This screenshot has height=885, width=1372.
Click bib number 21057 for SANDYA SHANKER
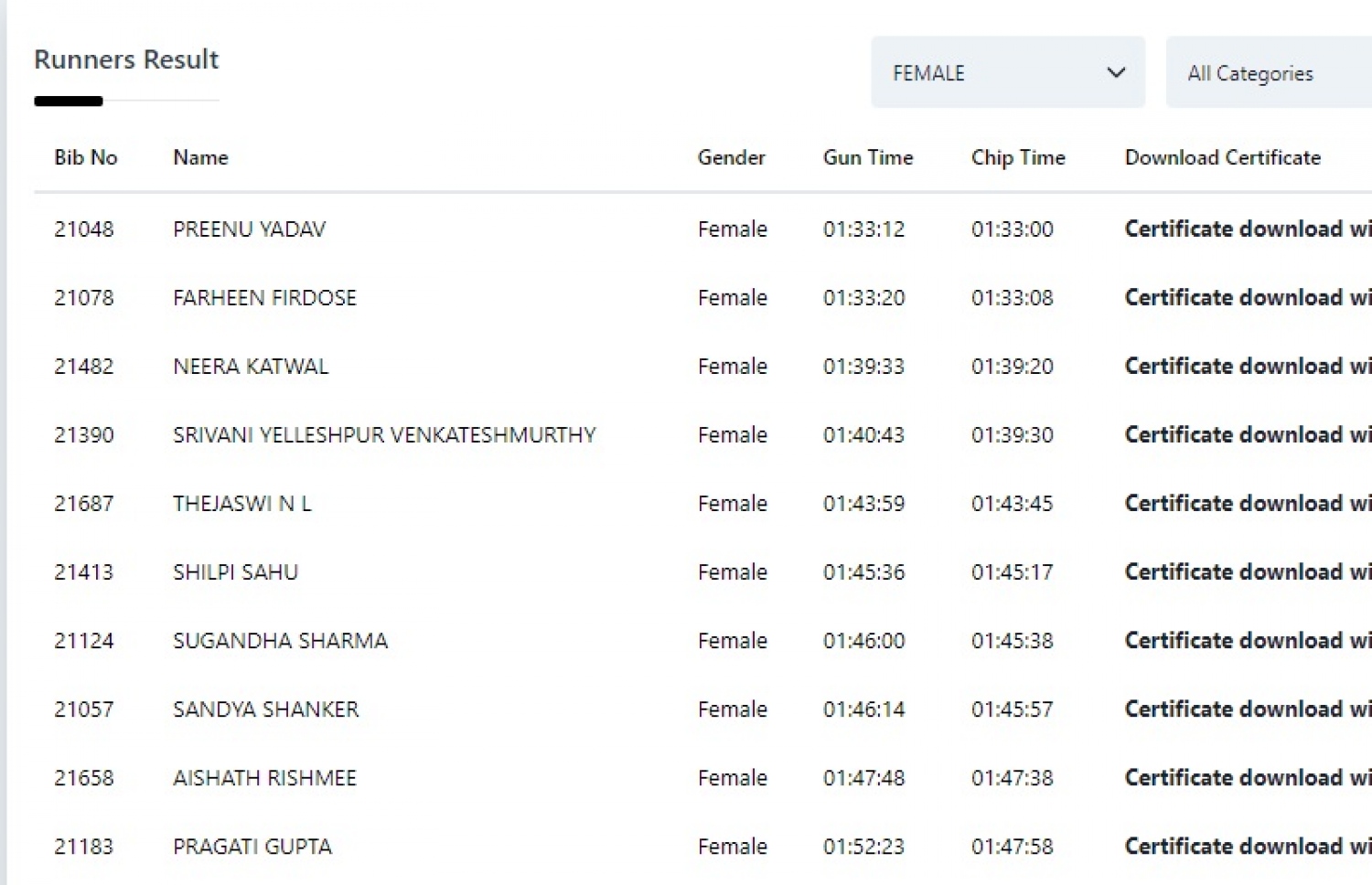(x=84, y=709)
